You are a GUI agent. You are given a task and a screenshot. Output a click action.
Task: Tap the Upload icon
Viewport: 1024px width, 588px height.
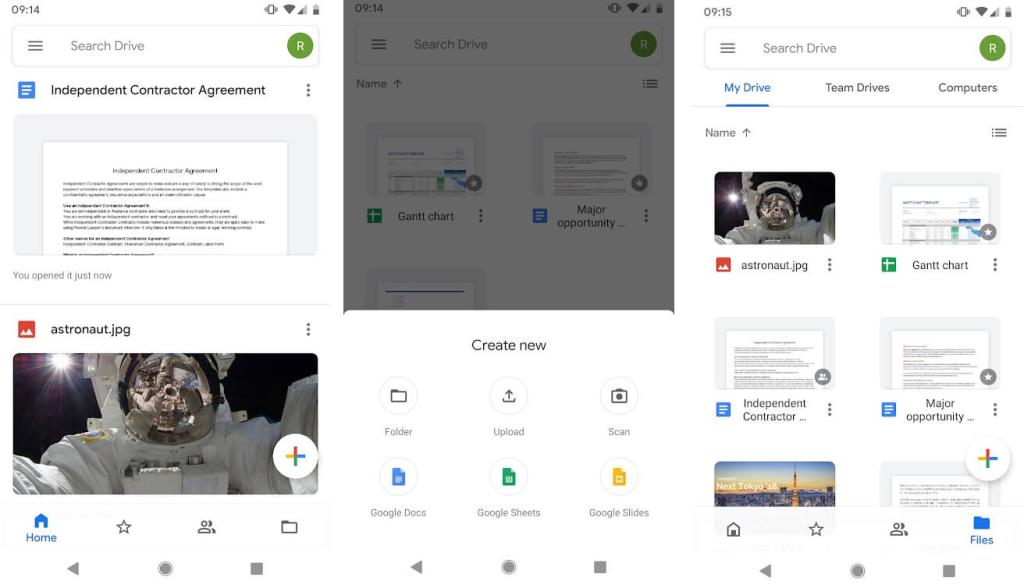(x=508, y=396)
